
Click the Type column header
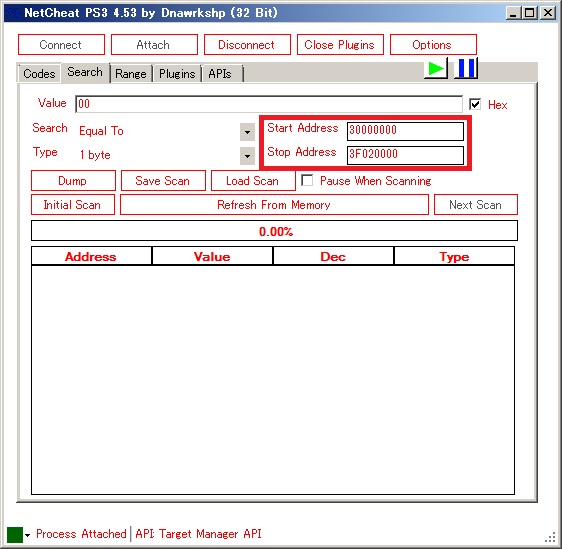click(454, 256)
